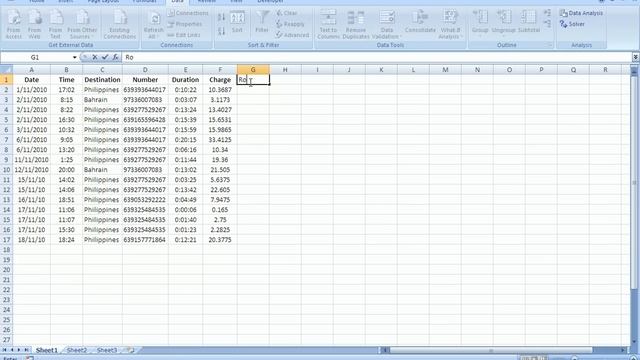Viewport: 640px width, 360px height.
Task: Click the first sheet navigation arrow
Action: coord(4,350)
